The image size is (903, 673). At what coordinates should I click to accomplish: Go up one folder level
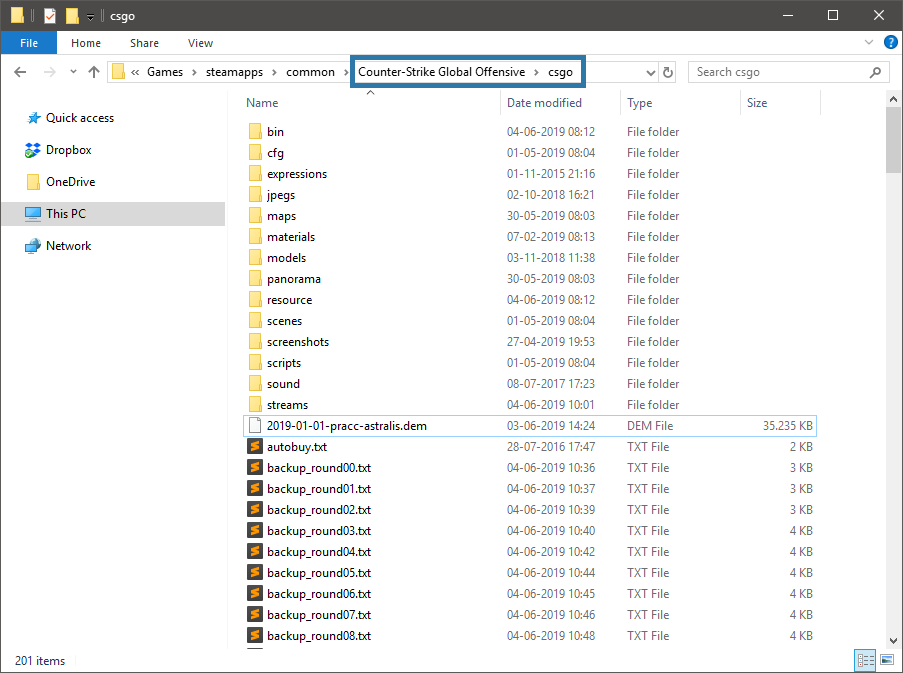tap(94, 72)
